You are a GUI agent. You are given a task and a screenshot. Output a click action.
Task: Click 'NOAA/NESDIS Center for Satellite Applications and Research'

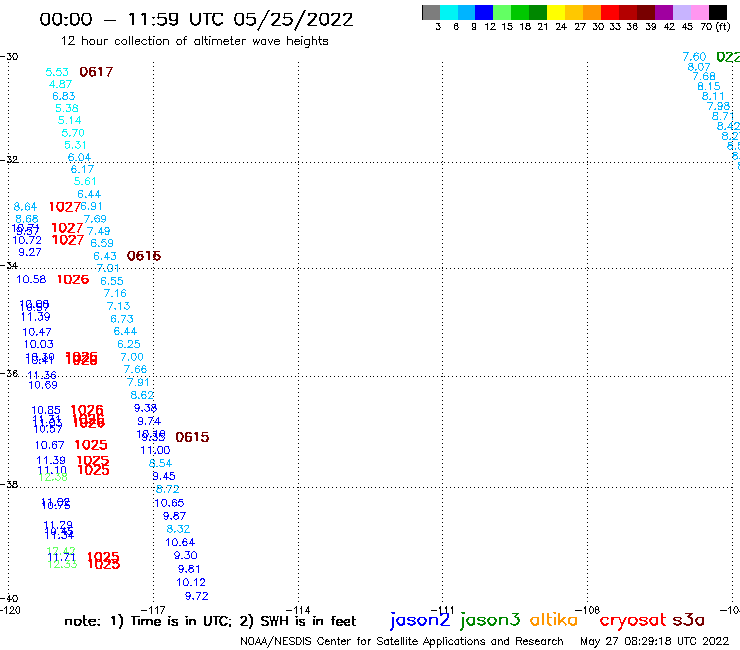tap(402, 642)
